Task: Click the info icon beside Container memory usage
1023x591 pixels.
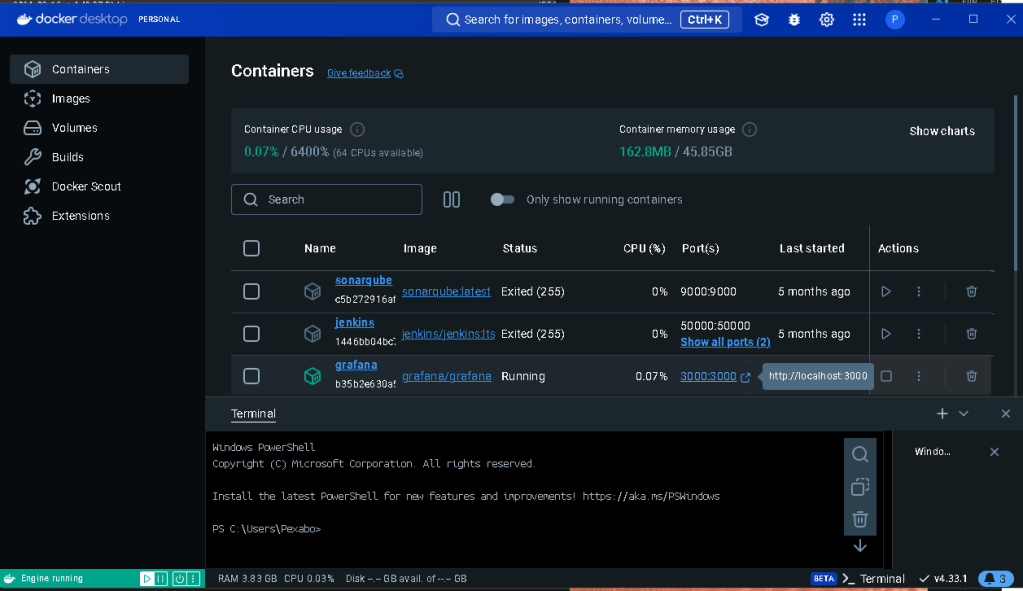Action: [x=750, y=129]
